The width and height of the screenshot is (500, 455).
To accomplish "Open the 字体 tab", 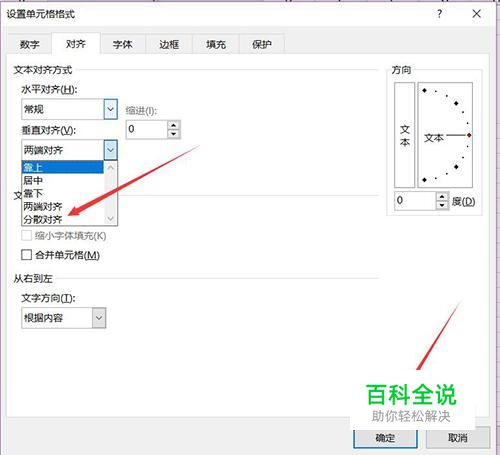I will (122, 44).
